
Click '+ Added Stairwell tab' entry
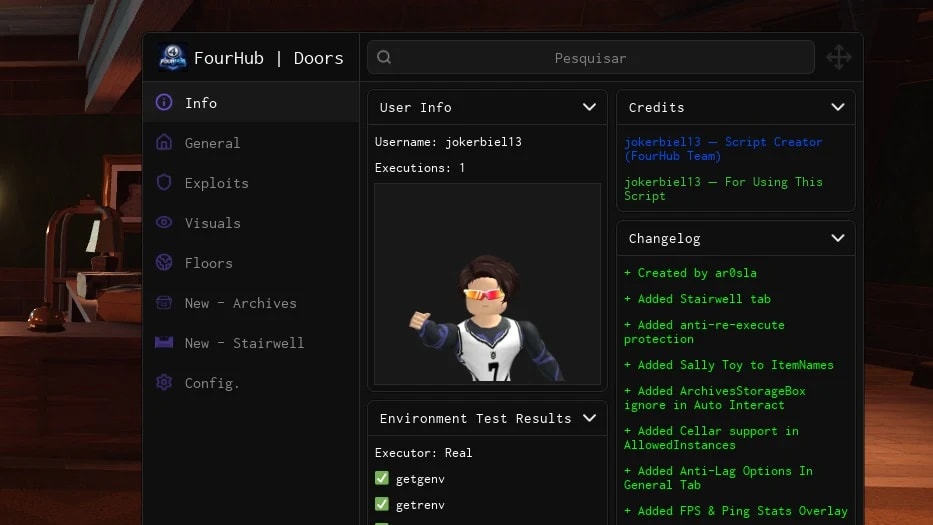(x=697, y=299)
